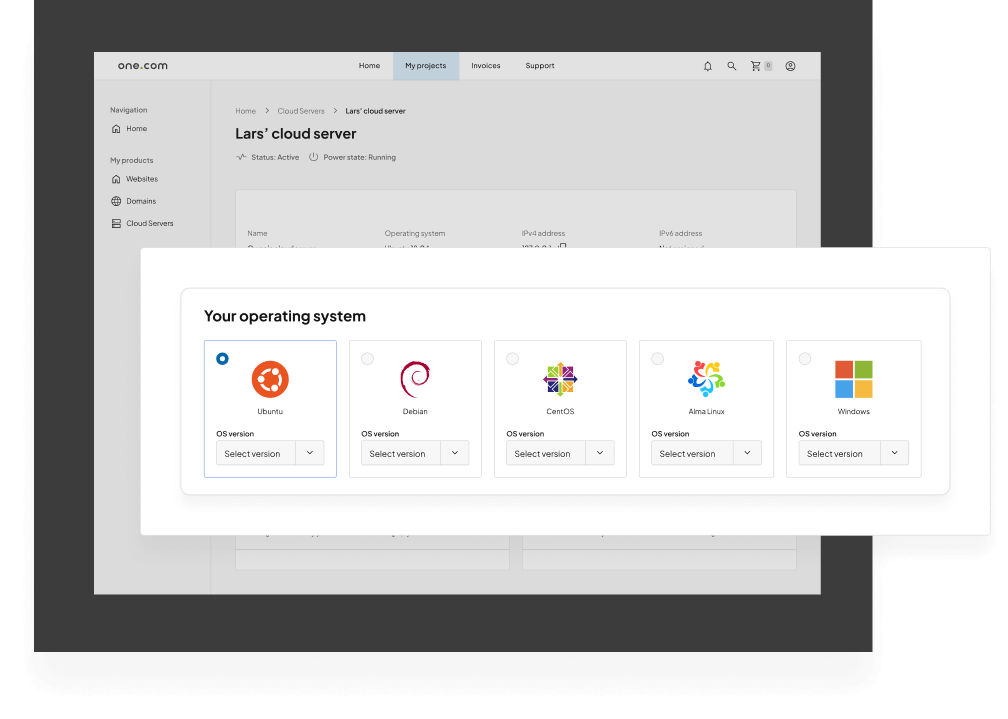Image resolution: width=1008 pixels, height=719 pixels.
Task: Click 'Lars' cloud server' page title
Action: point(296,134)
